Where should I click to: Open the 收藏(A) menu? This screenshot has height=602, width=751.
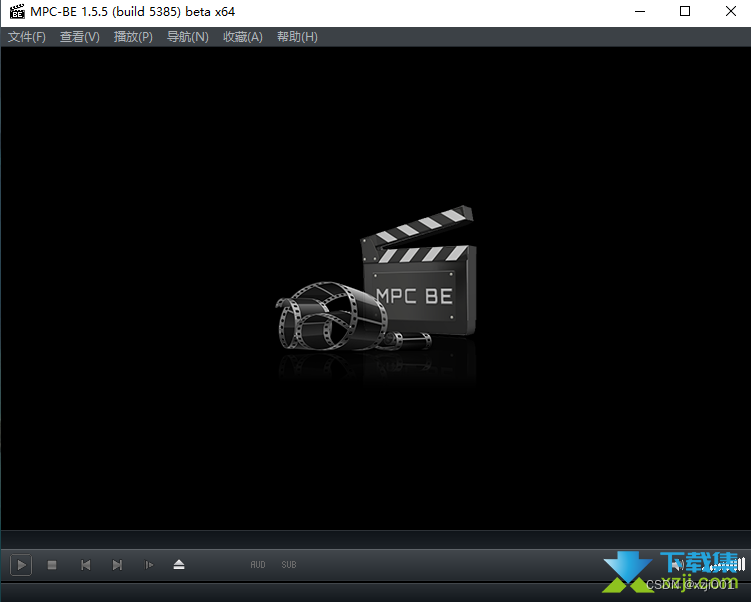[243, 37]
